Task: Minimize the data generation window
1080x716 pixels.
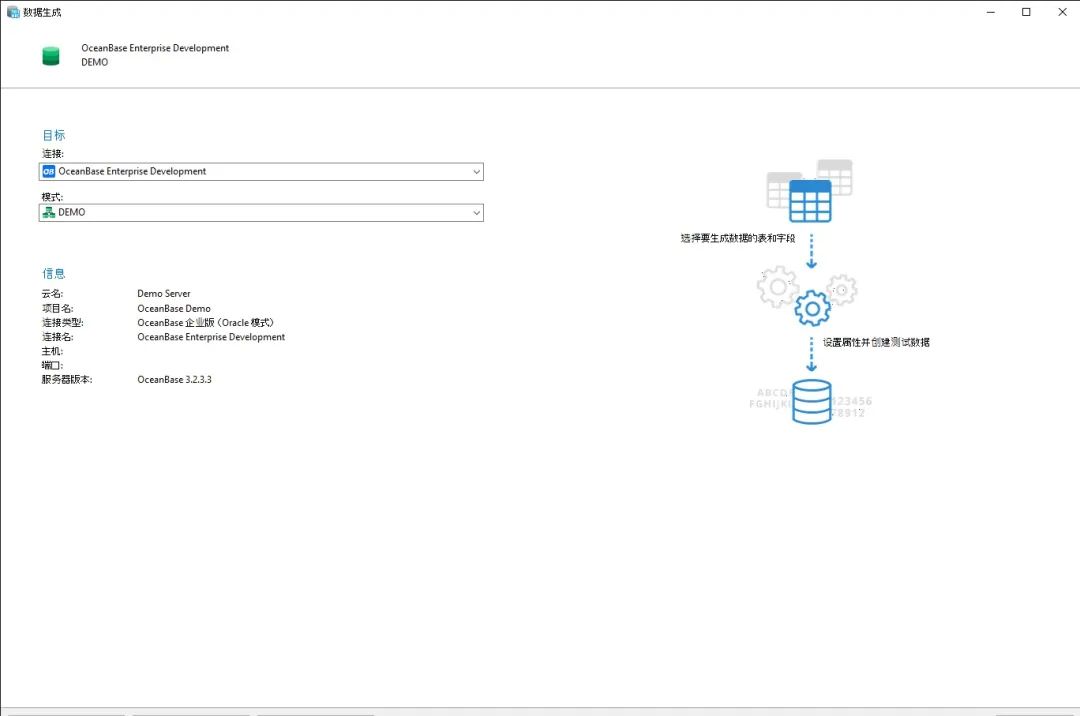Action: tap(991, 12)
